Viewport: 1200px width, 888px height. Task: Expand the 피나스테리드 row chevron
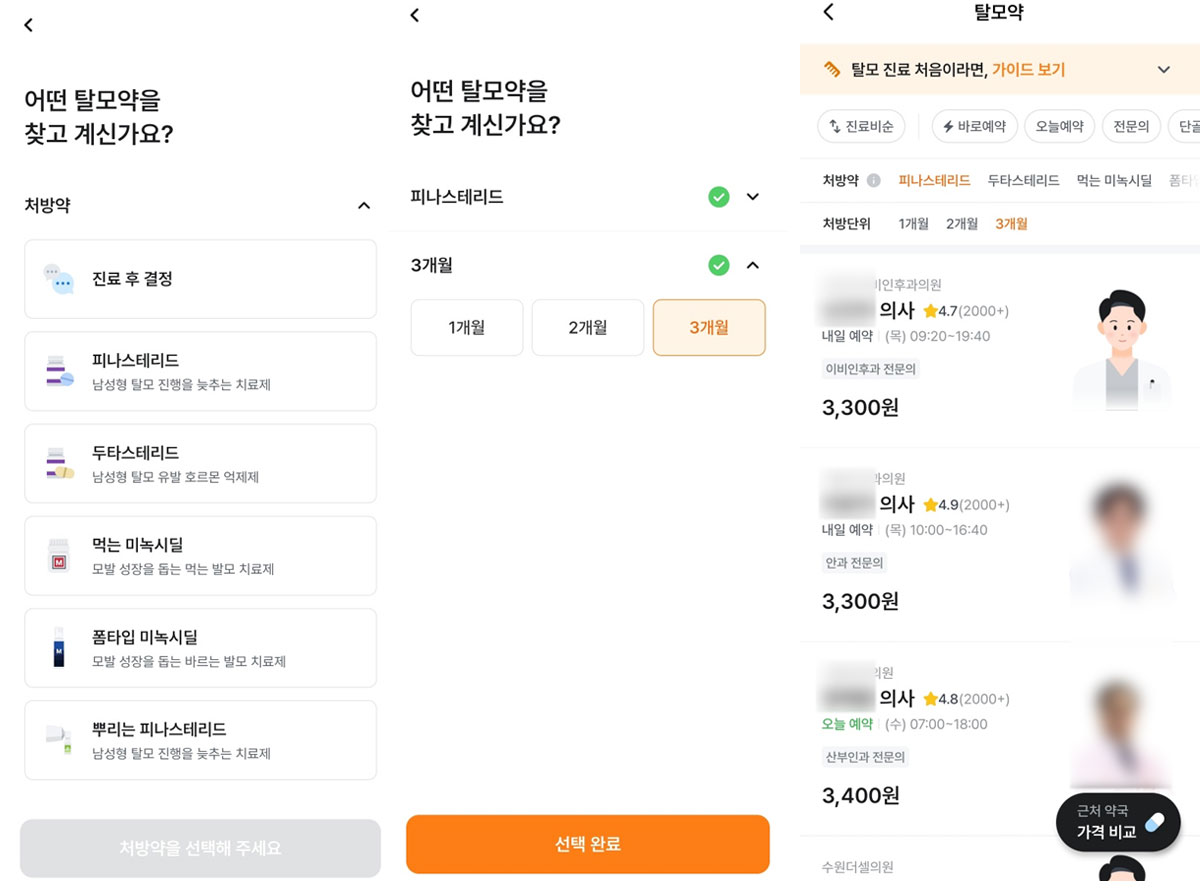pyautogui.click(x=753, y=197)
